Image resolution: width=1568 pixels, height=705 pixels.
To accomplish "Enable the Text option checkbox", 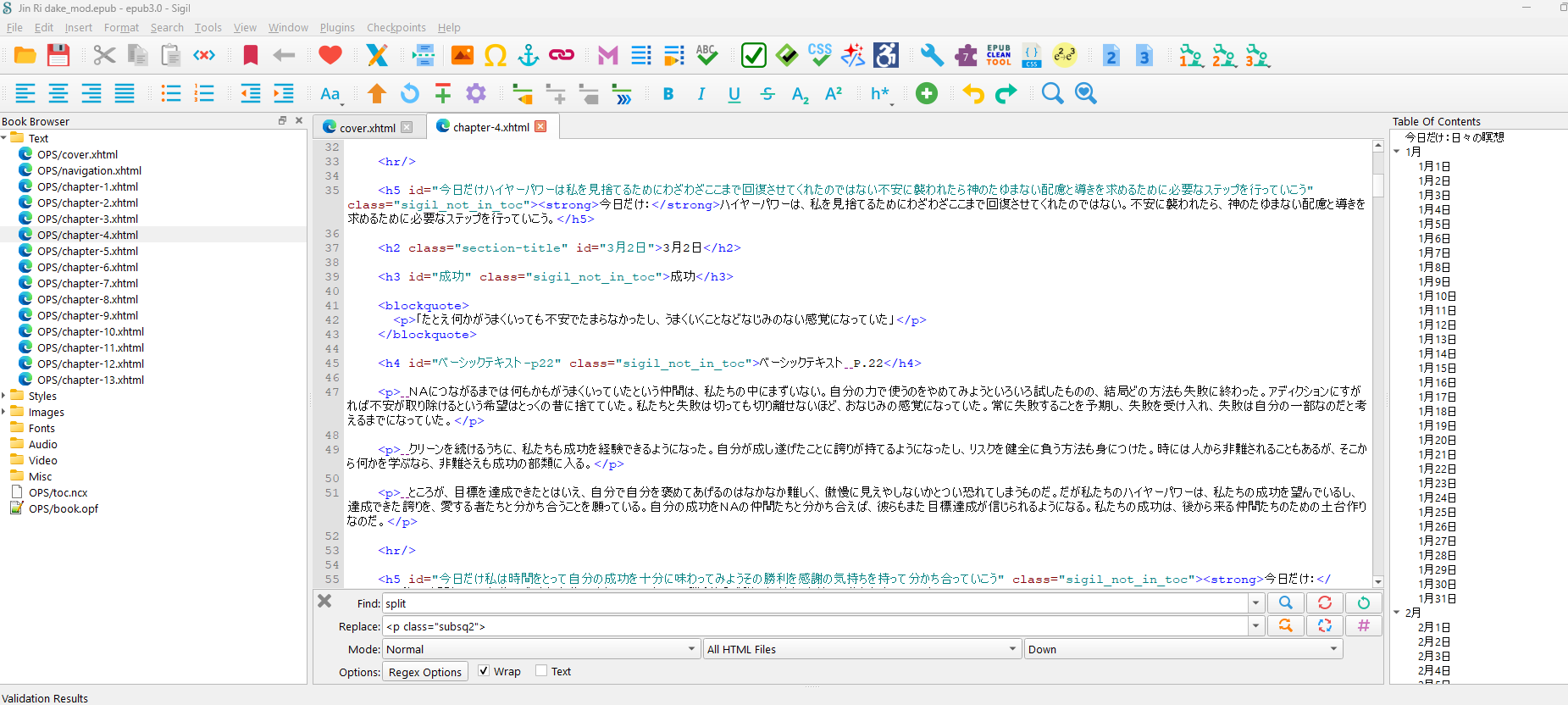I will click(541, 671).
